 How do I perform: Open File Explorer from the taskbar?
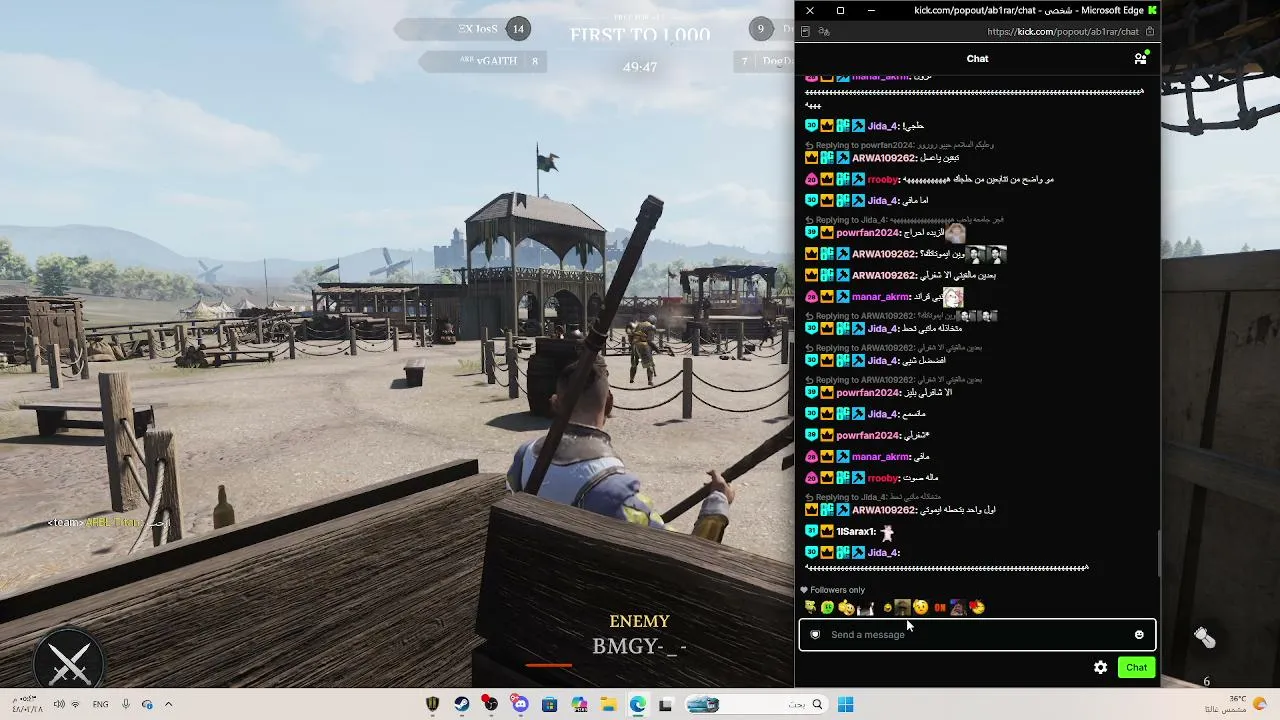coord(608,705)
